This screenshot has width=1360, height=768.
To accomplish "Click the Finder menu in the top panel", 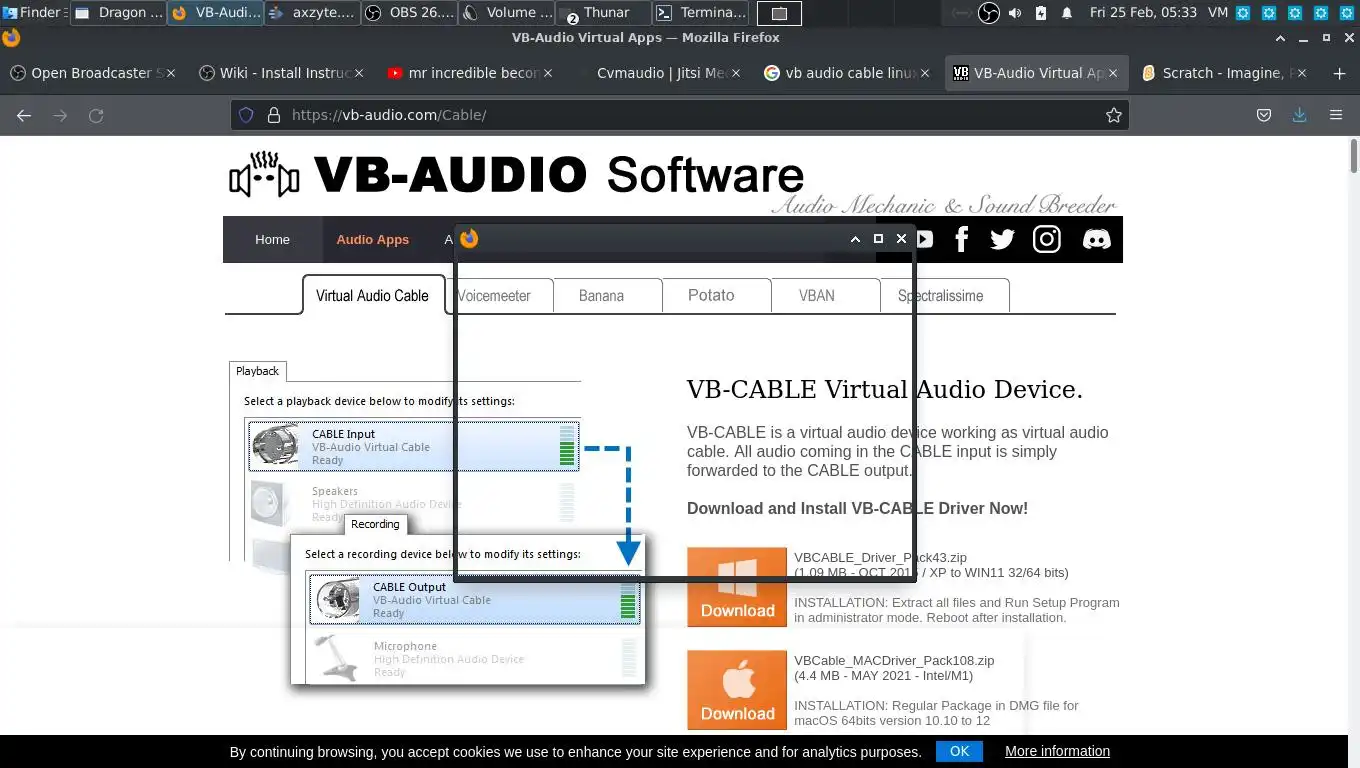I will [35, 13].
